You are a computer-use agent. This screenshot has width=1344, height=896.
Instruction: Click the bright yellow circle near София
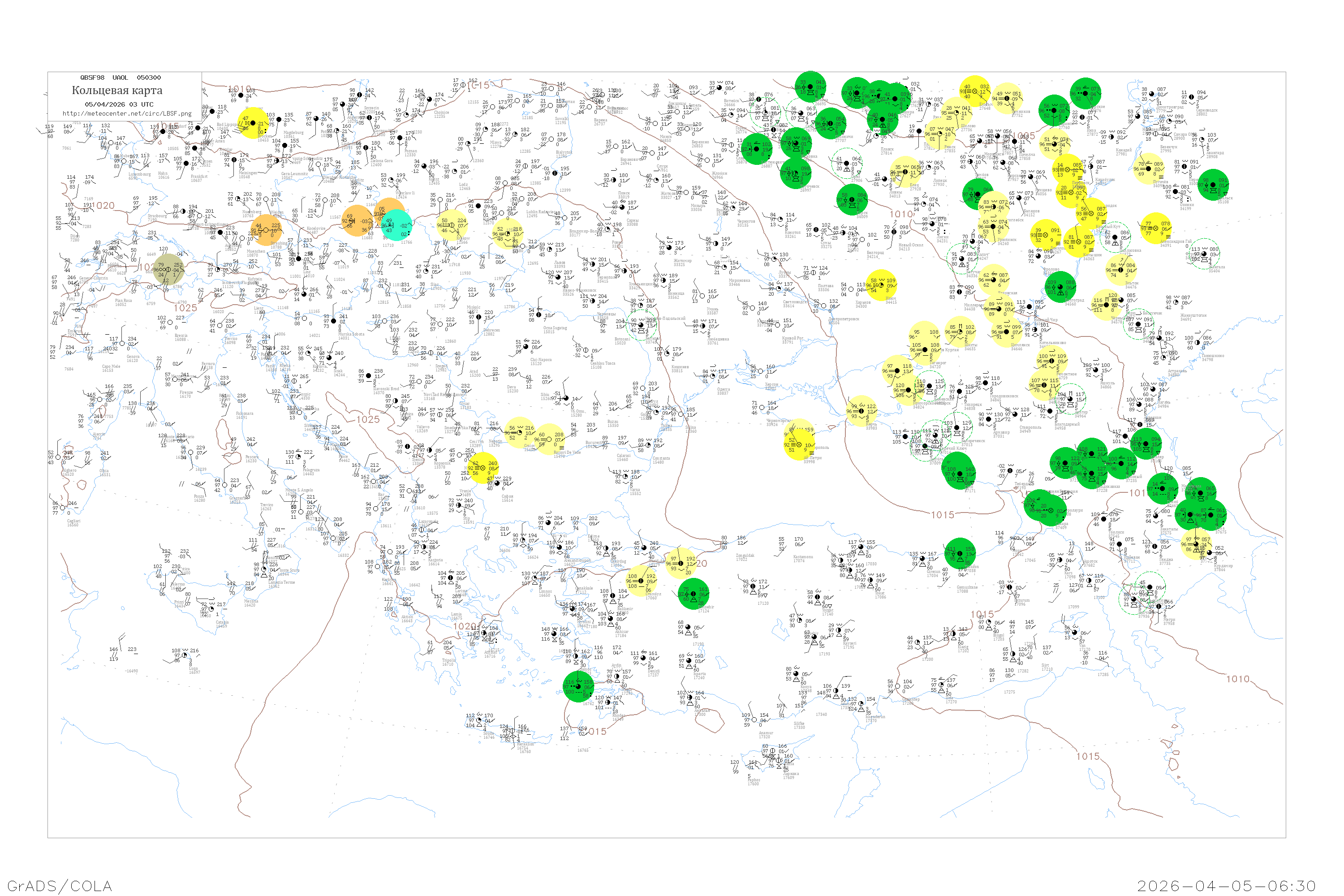click(483, 467)
